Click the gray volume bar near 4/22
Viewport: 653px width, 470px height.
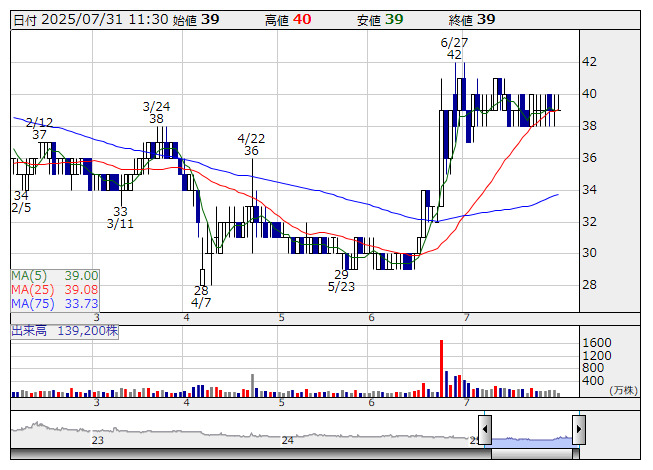point(252,385)
